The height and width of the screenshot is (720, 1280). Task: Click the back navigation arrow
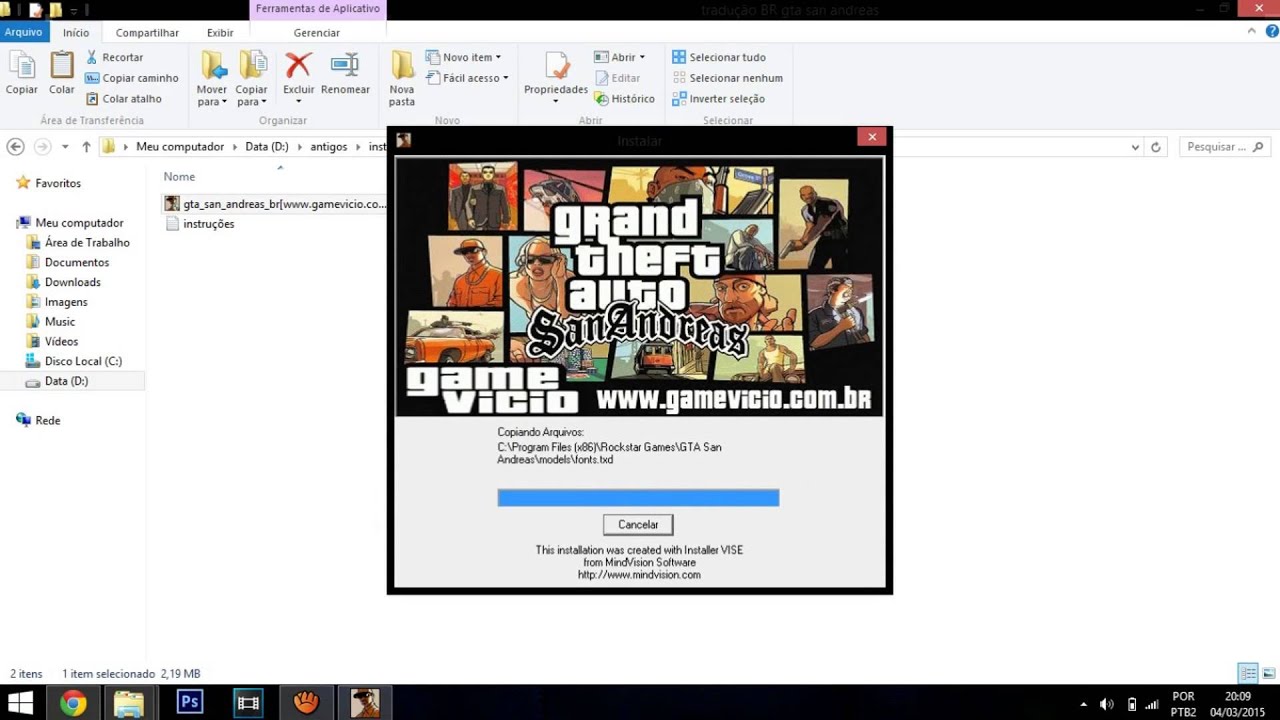pos(15,147)
